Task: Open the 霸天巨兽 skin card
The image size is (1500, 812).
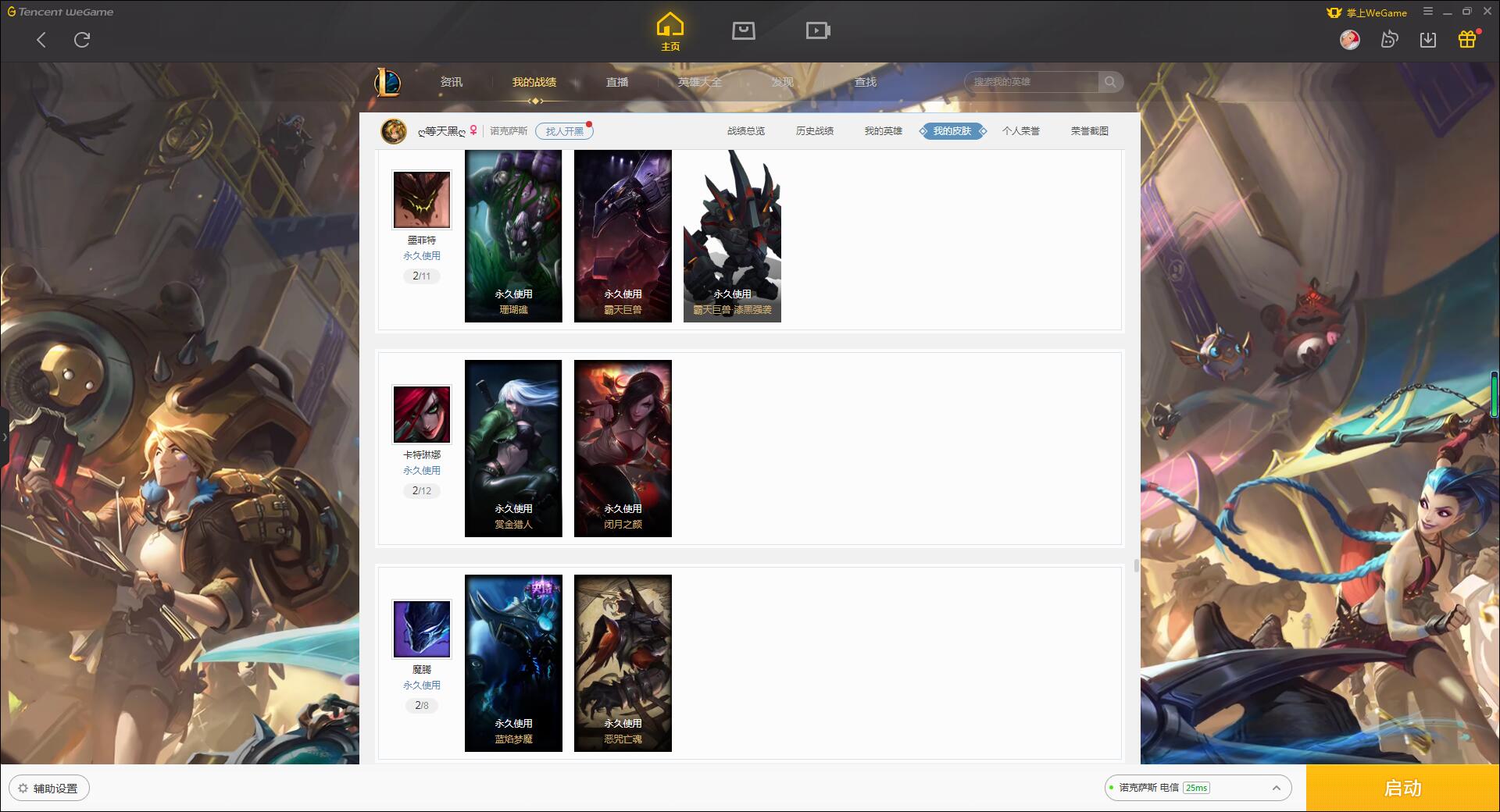Action: (623, 236)
